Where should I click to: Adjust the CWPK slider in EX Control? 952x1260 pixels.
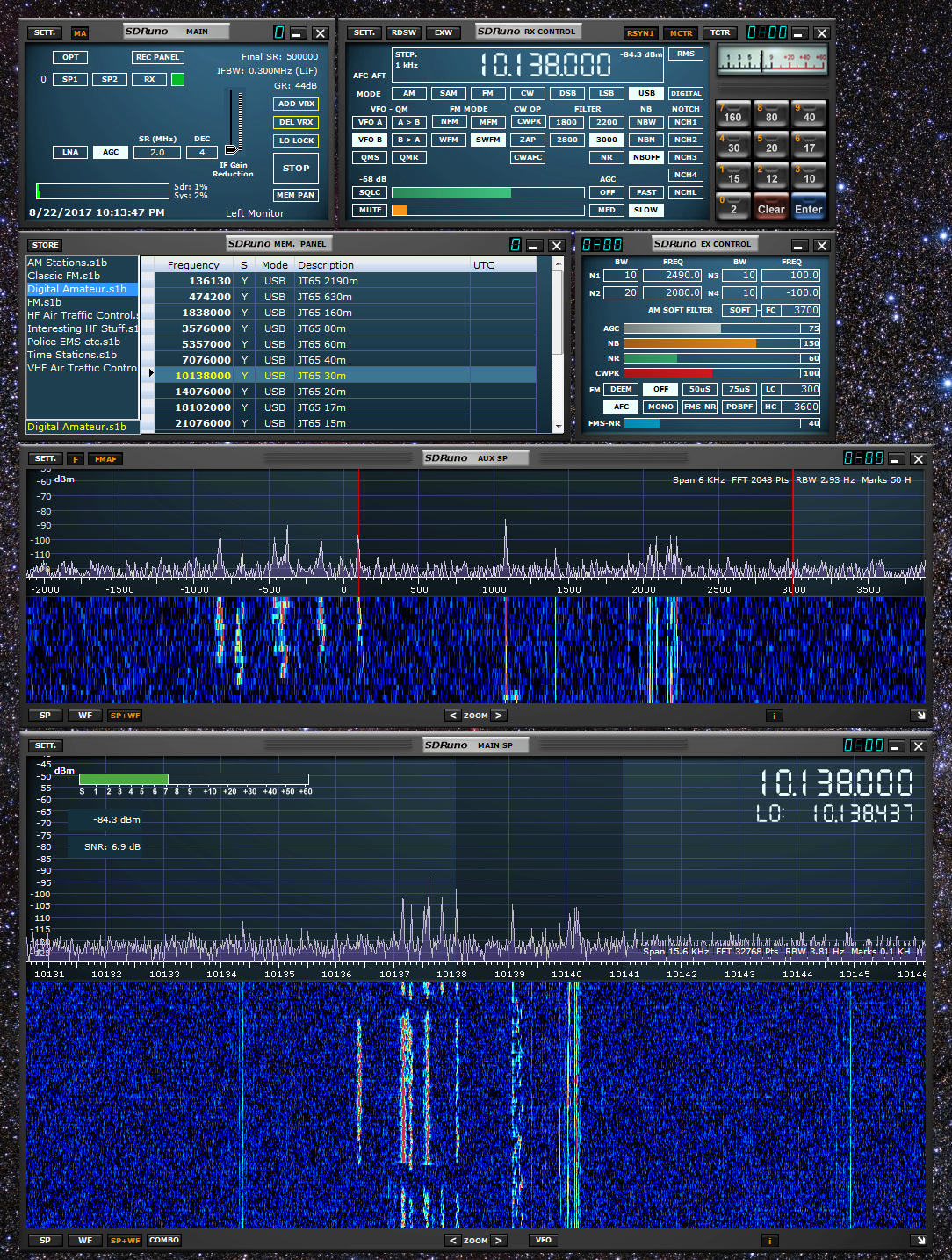pyautogui.click(x=711, y=373)
